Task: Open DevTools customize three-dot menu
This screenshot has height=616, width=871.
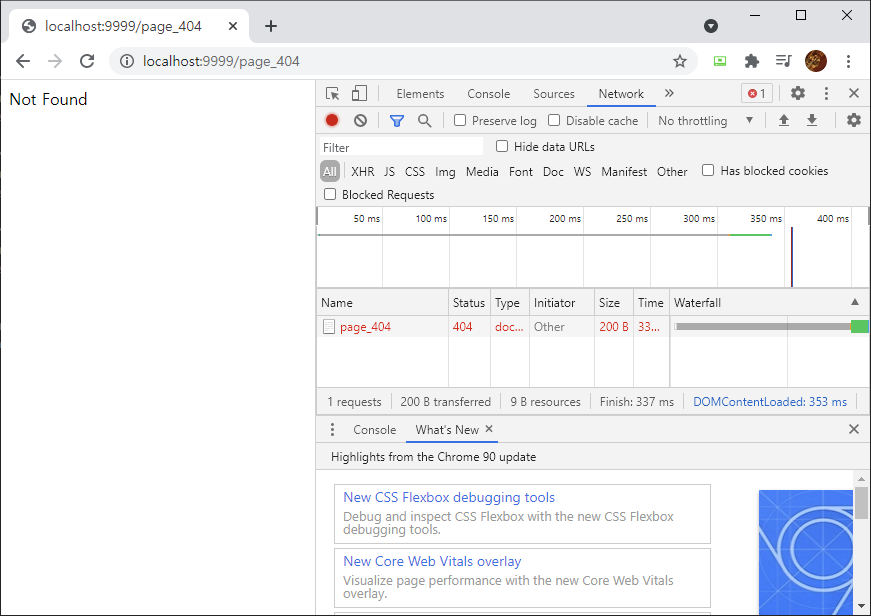Action: 826,93
